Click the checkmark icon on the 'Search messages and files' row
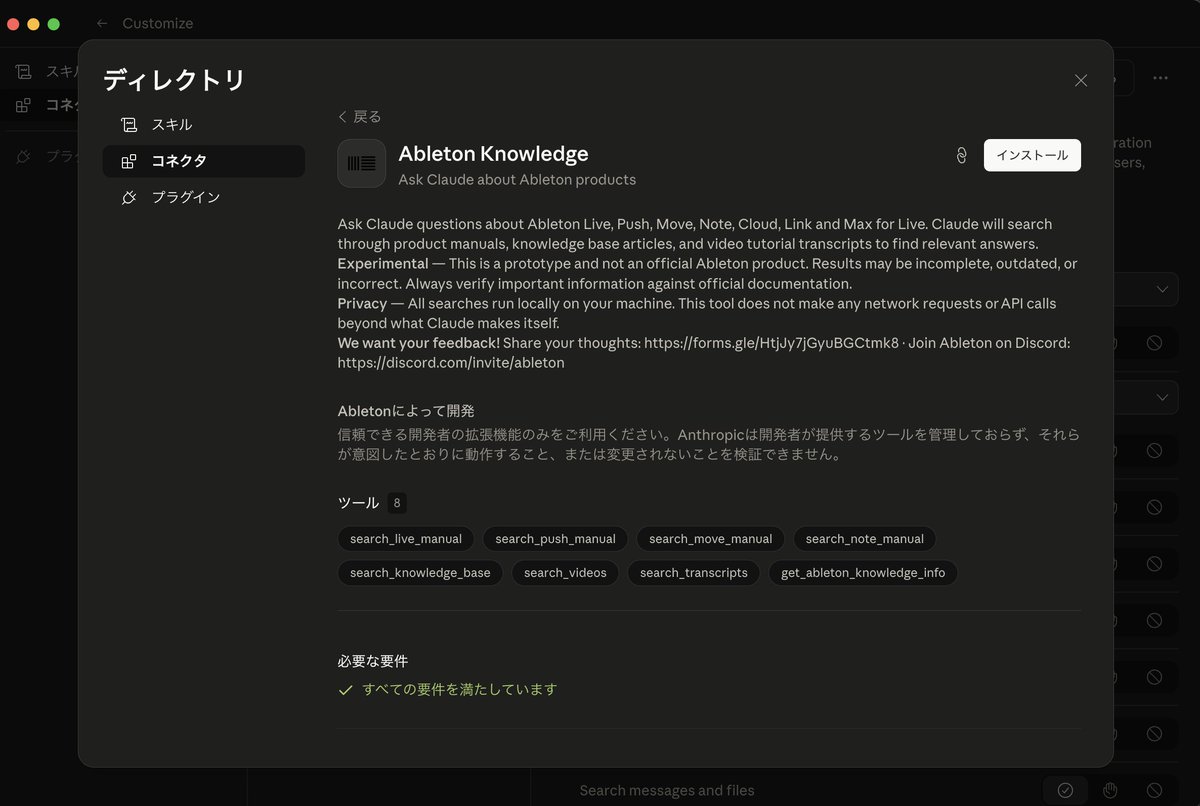The width and height of the screenshot is (1200, 806). tap(1065, 790)
